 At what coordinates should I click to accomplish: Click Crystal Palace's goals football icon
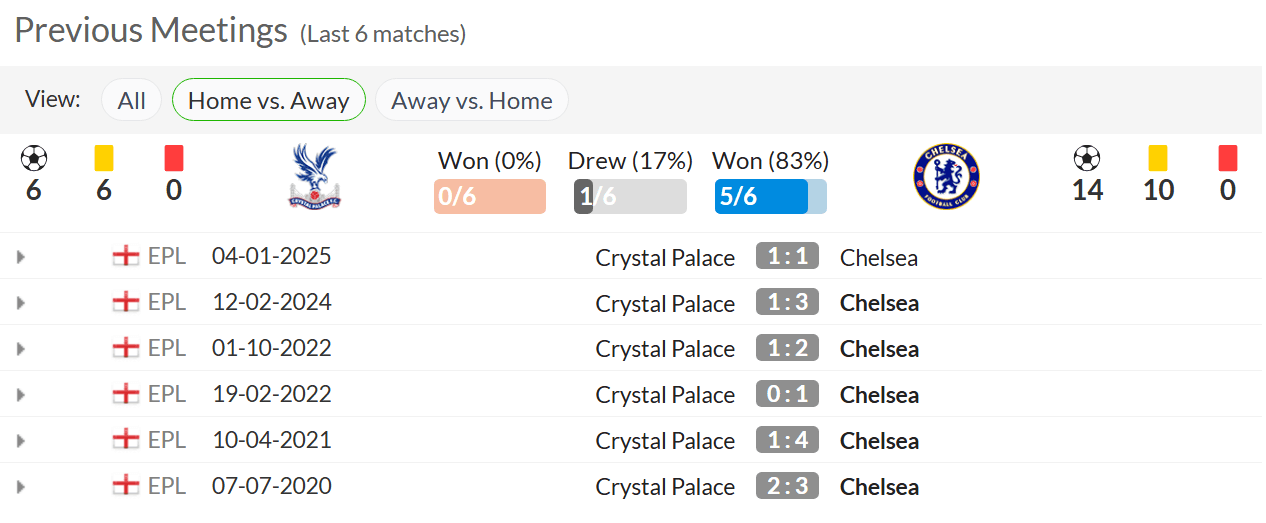(34, 158)
